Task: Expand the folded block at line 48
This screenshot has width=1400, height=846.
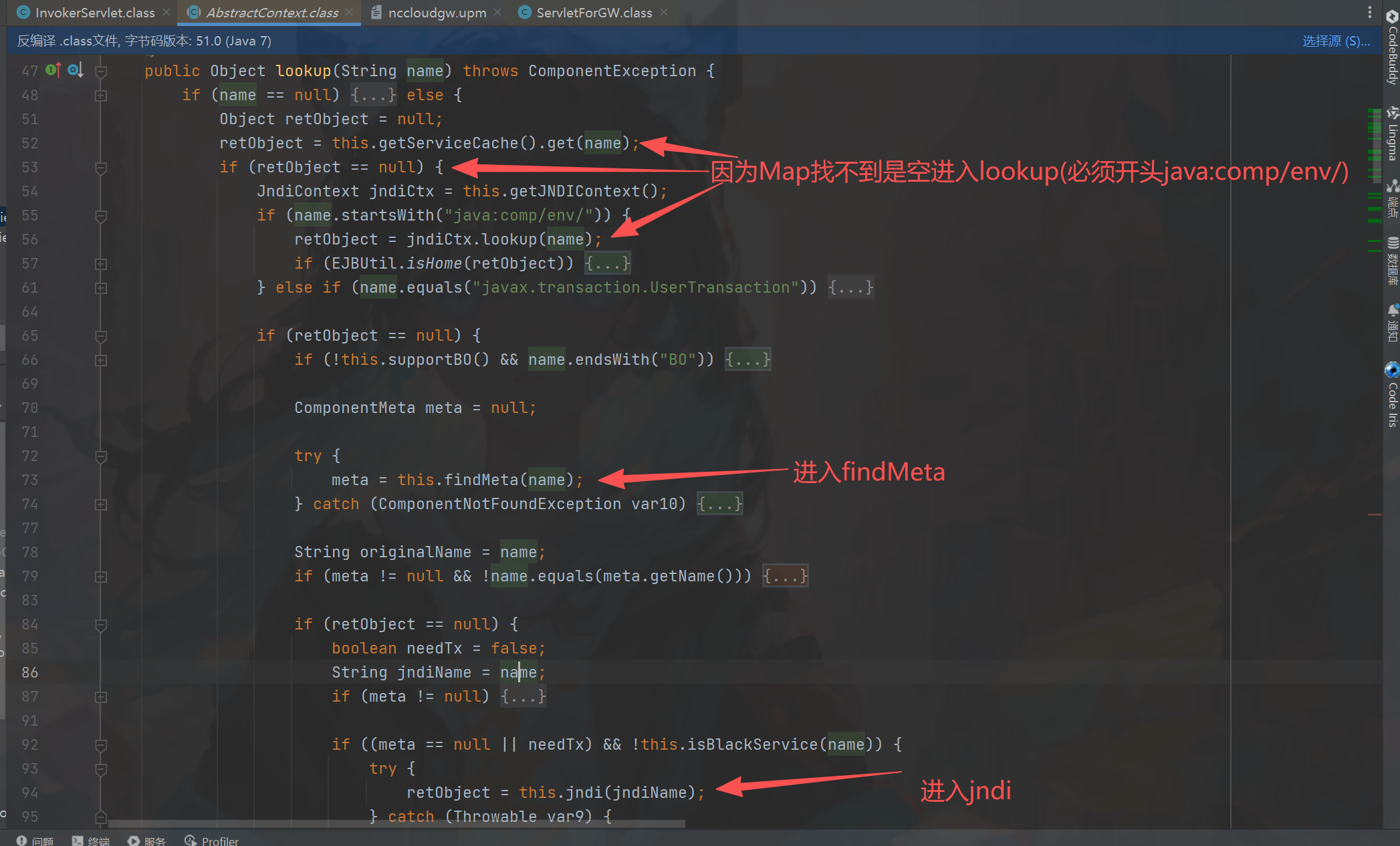Action: pyautogui.click(x=101, y=96)
